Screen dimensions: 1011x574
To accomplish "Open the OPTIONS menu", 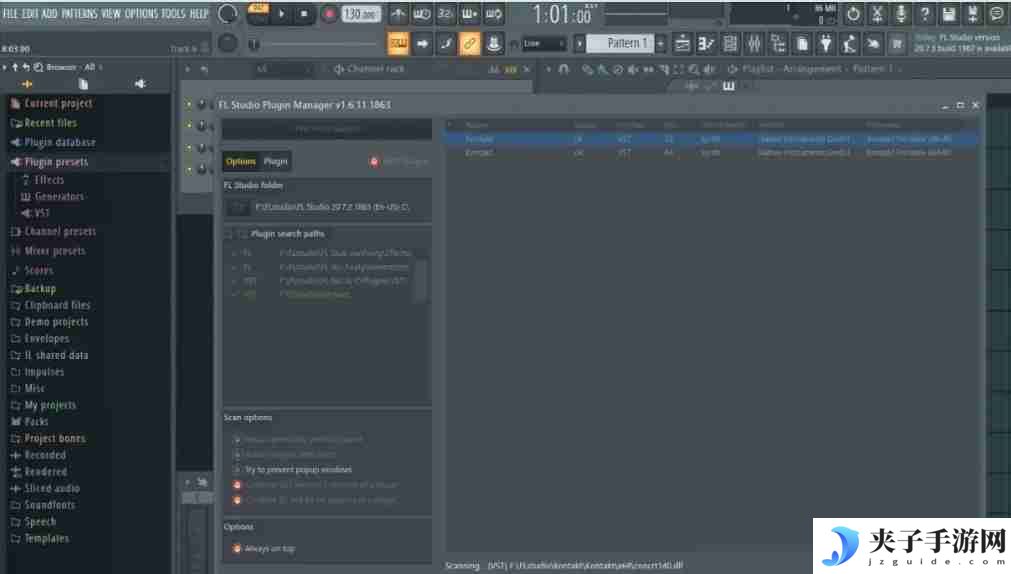I will click(x=141, y=14).
